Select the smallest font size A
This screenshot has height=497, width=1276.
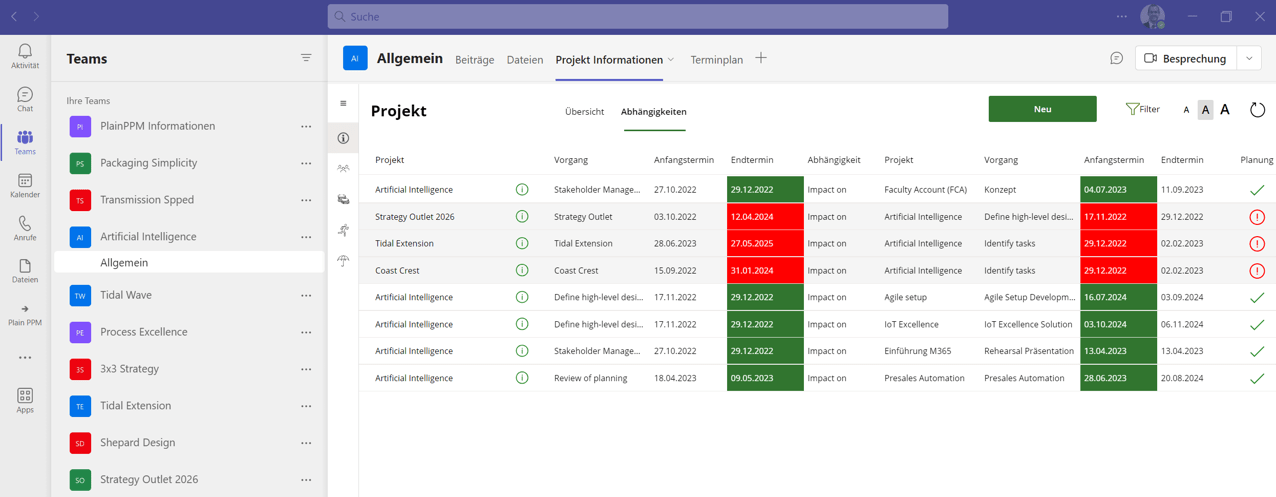point(1186,110)
